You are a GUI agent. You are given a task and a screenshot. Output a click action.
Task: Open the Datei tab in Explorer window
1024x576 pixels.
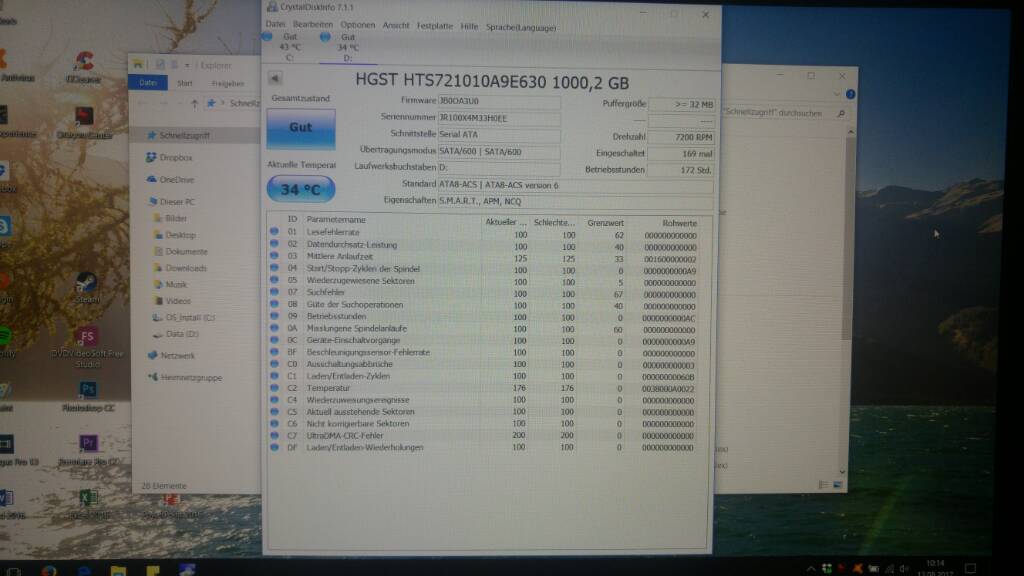tap(148, 83)
